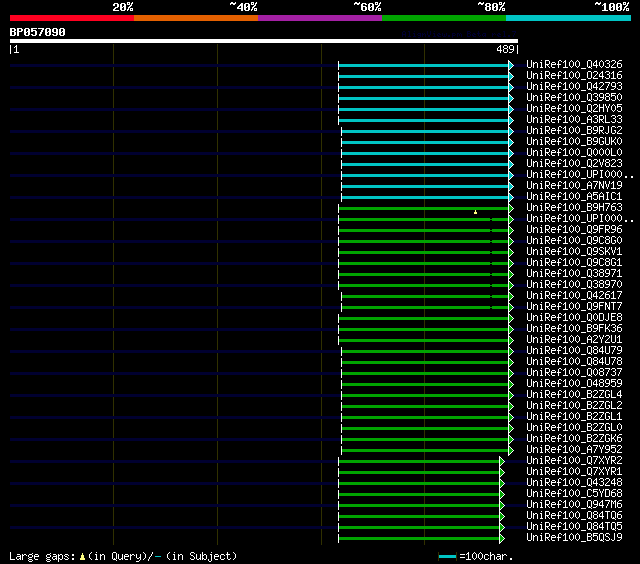Open hit UniRef100_Q40326
This screenshot has height=564, width=640.
pyautogui.click(x=574, y=64)
